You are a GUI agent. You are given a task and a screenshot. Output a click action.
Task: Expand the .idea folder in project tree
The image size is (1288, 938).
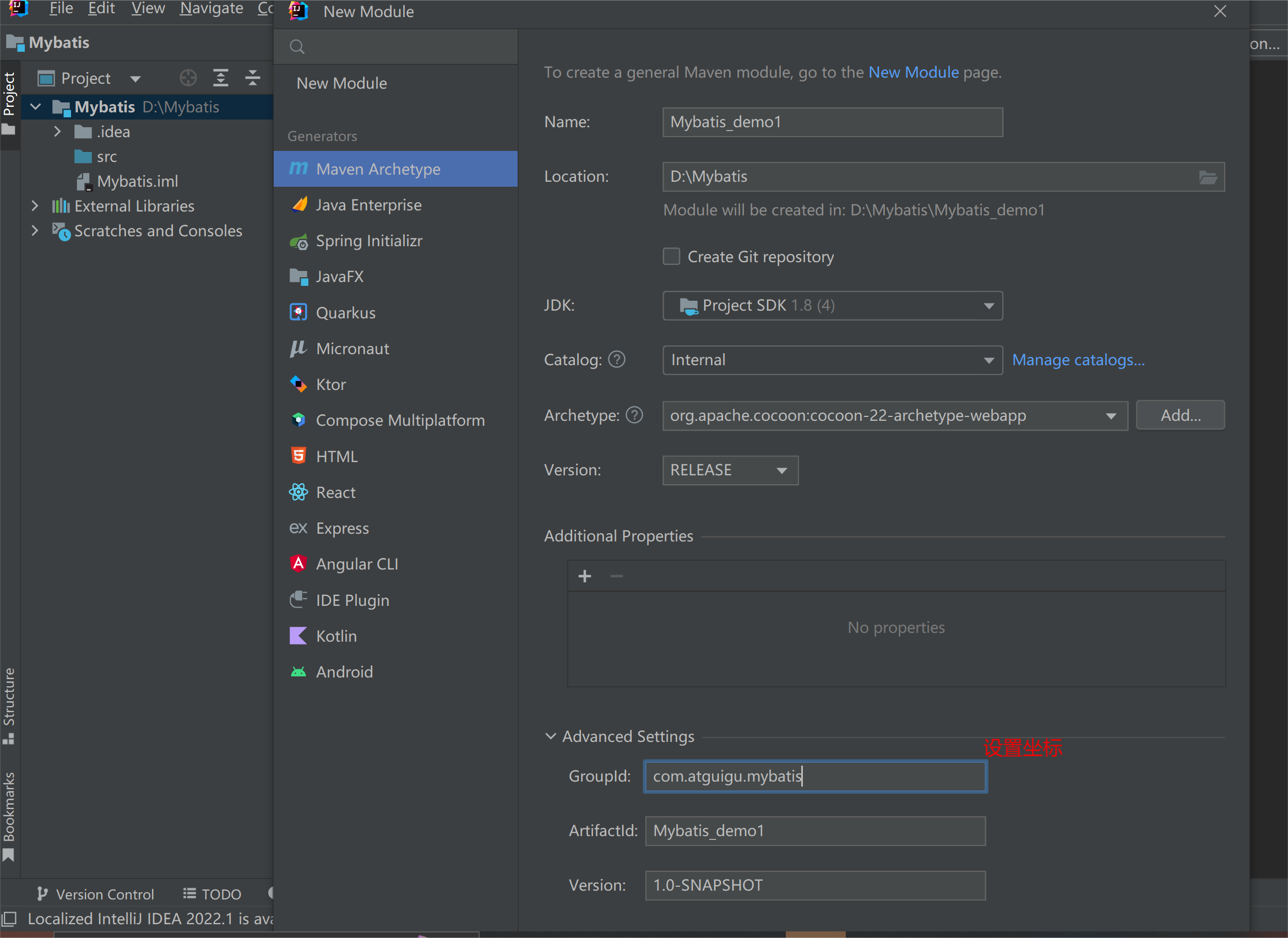[57, 132]
